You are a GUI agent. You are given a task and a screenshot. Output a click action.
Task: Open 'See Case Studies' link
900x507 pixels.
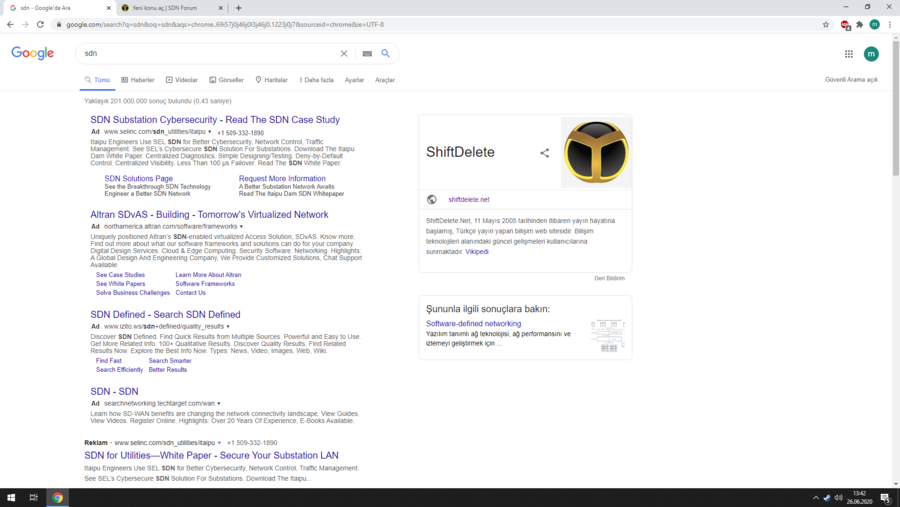tap(120, 275)
